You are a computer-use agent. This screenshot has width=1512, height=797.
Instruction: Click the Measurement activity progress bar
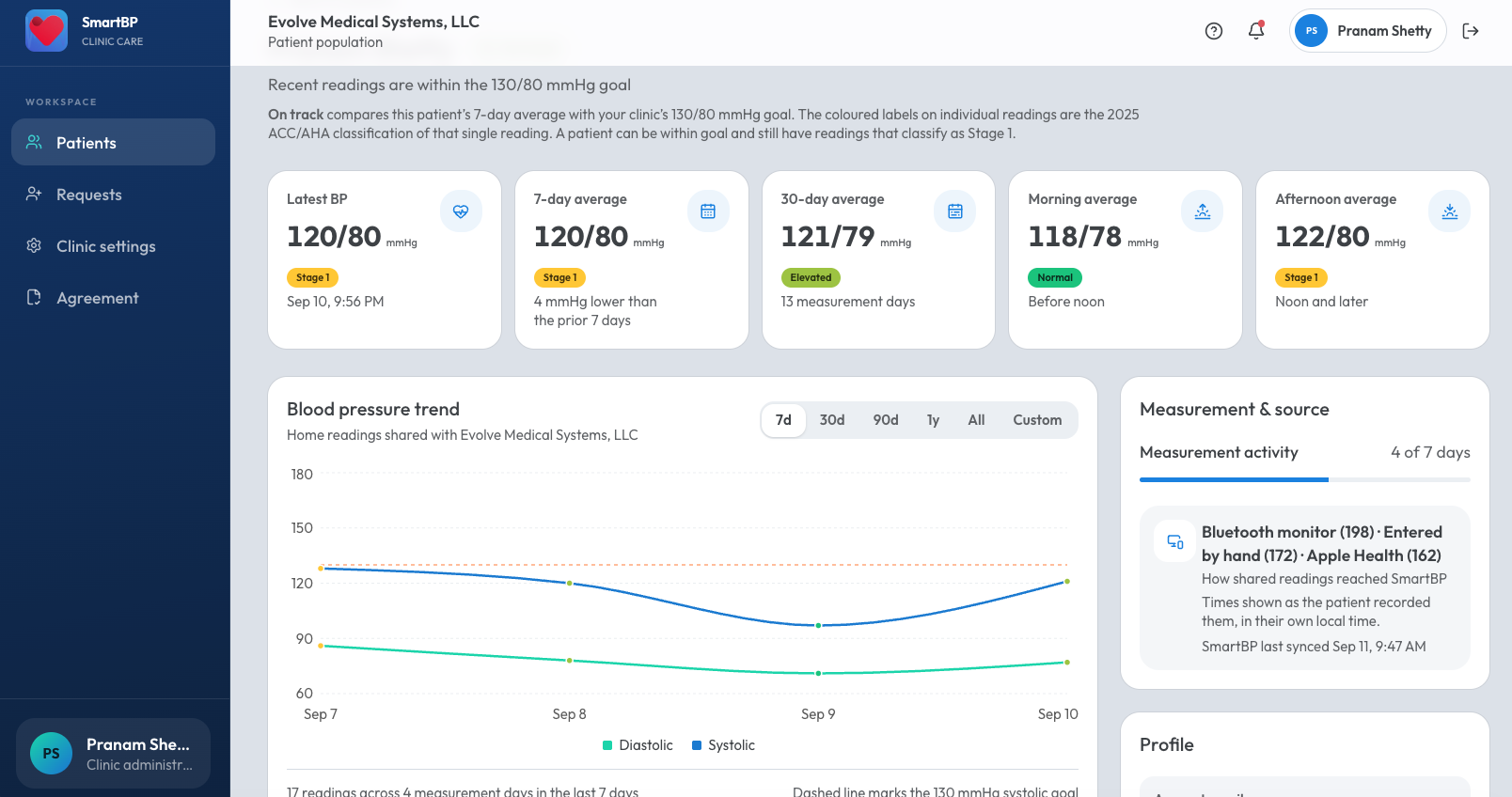point(1305,479)
